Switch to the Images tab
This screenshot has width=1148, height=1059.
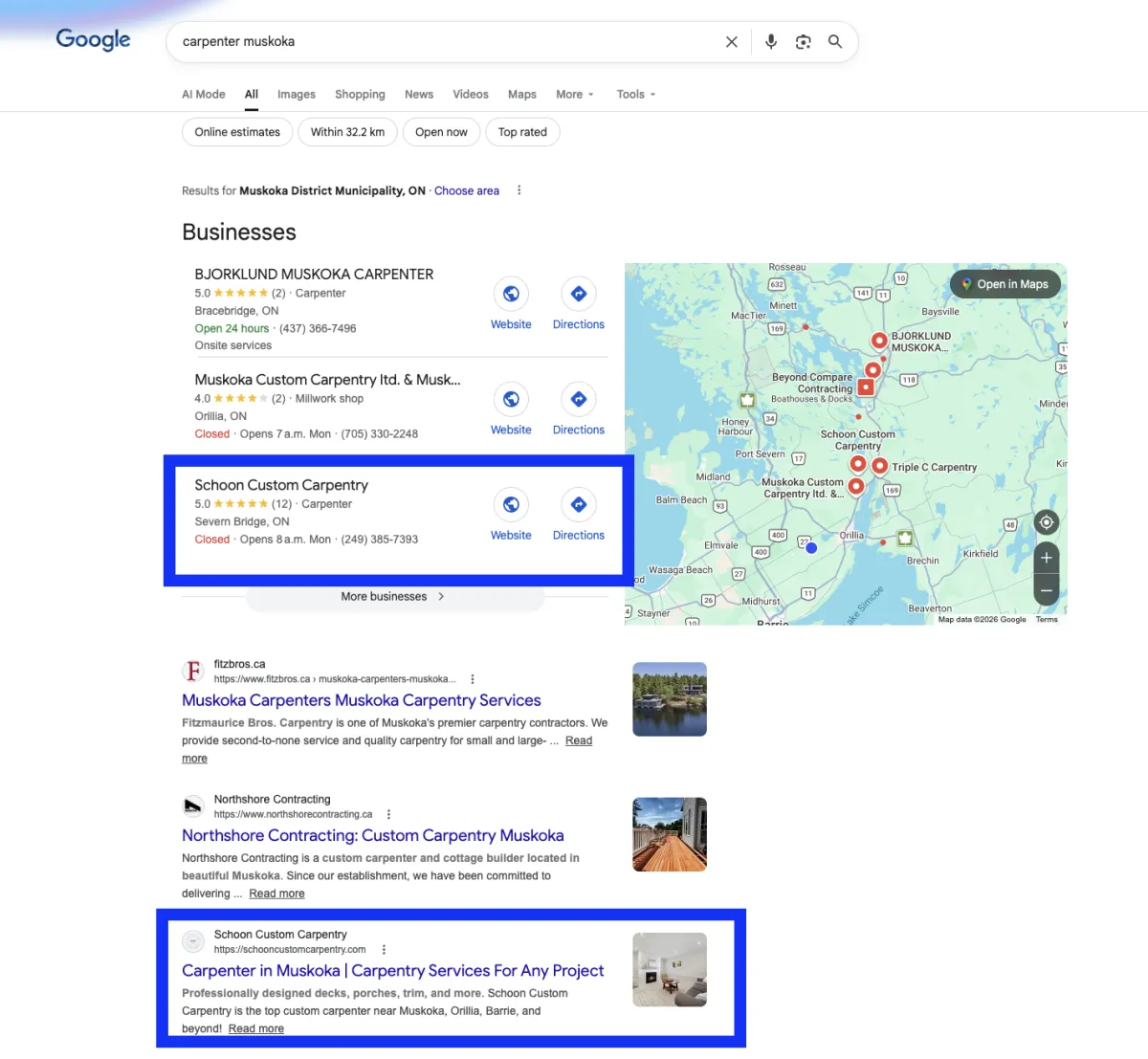tap(297, 95)
